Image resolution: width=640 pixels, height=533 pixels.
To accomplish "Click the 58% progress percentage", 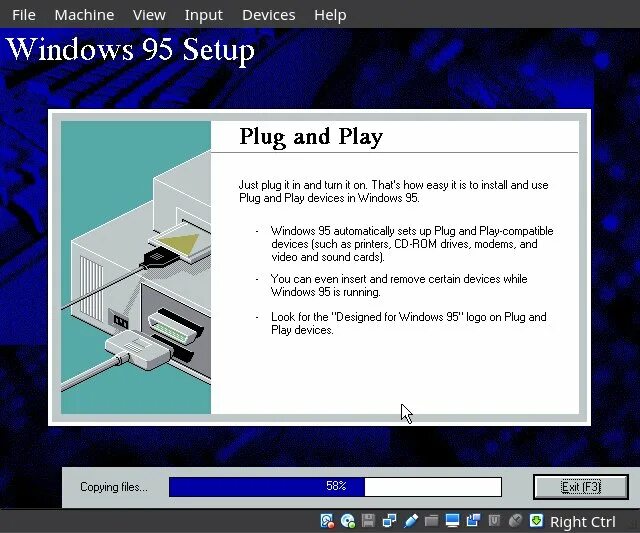I will point(336,486).
